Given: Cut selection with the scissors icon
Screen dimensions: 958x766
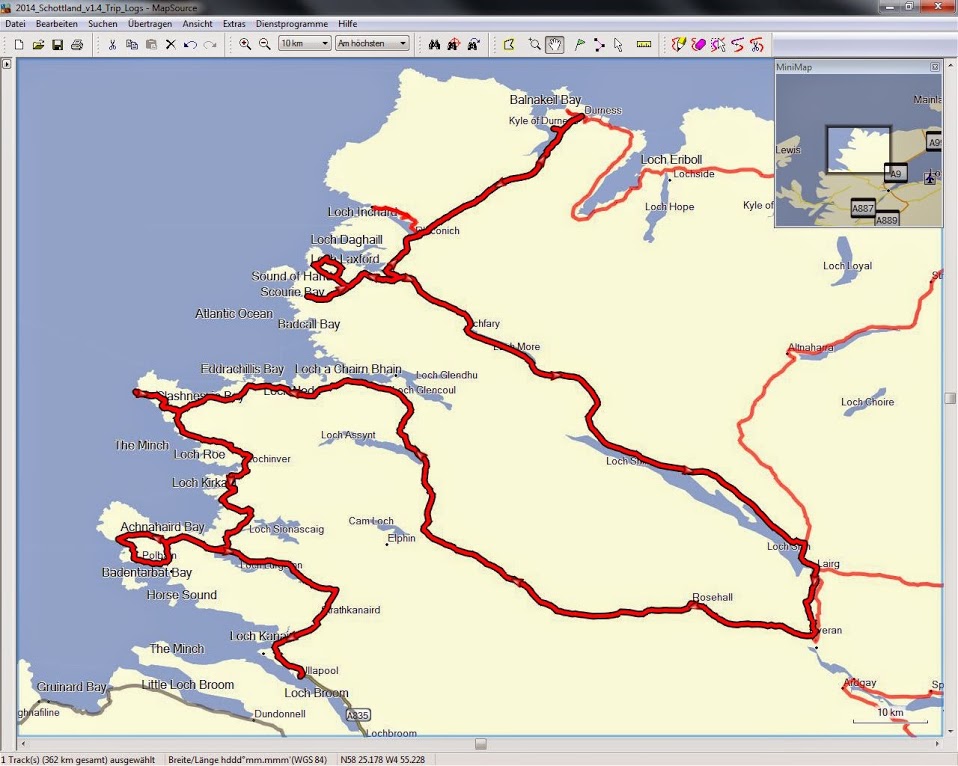Looking at the screenshot, I should coord(112,44).
